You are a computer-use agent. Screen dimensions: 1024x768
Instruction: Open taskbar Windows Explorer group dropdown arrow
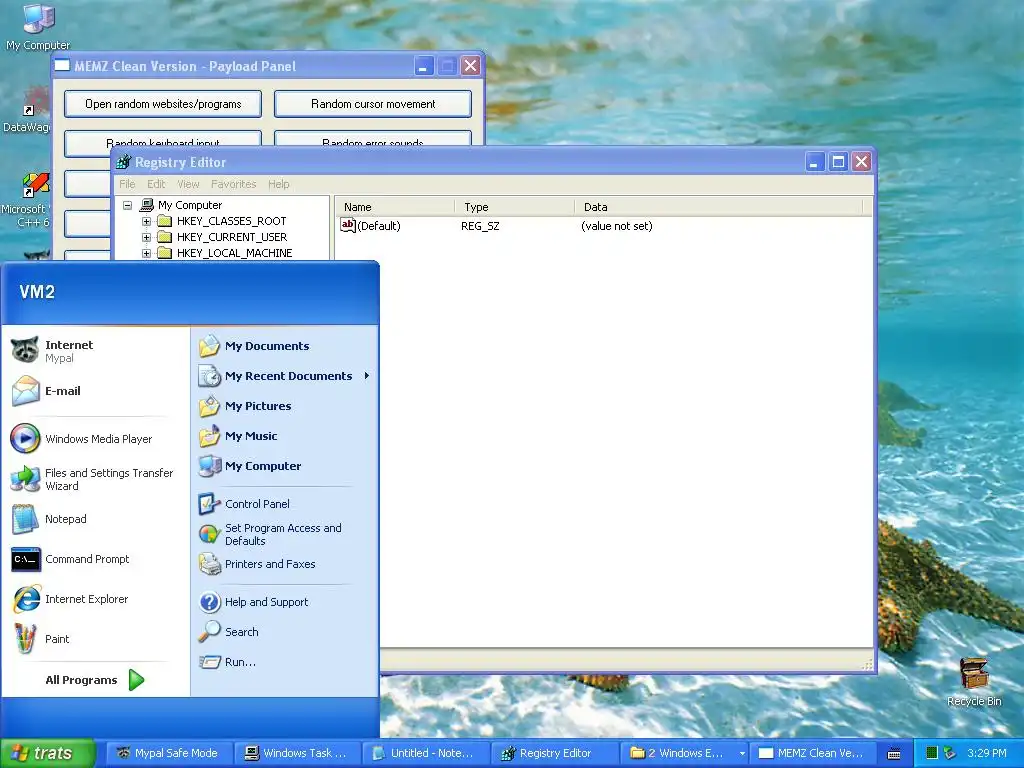tap(742, 754)
